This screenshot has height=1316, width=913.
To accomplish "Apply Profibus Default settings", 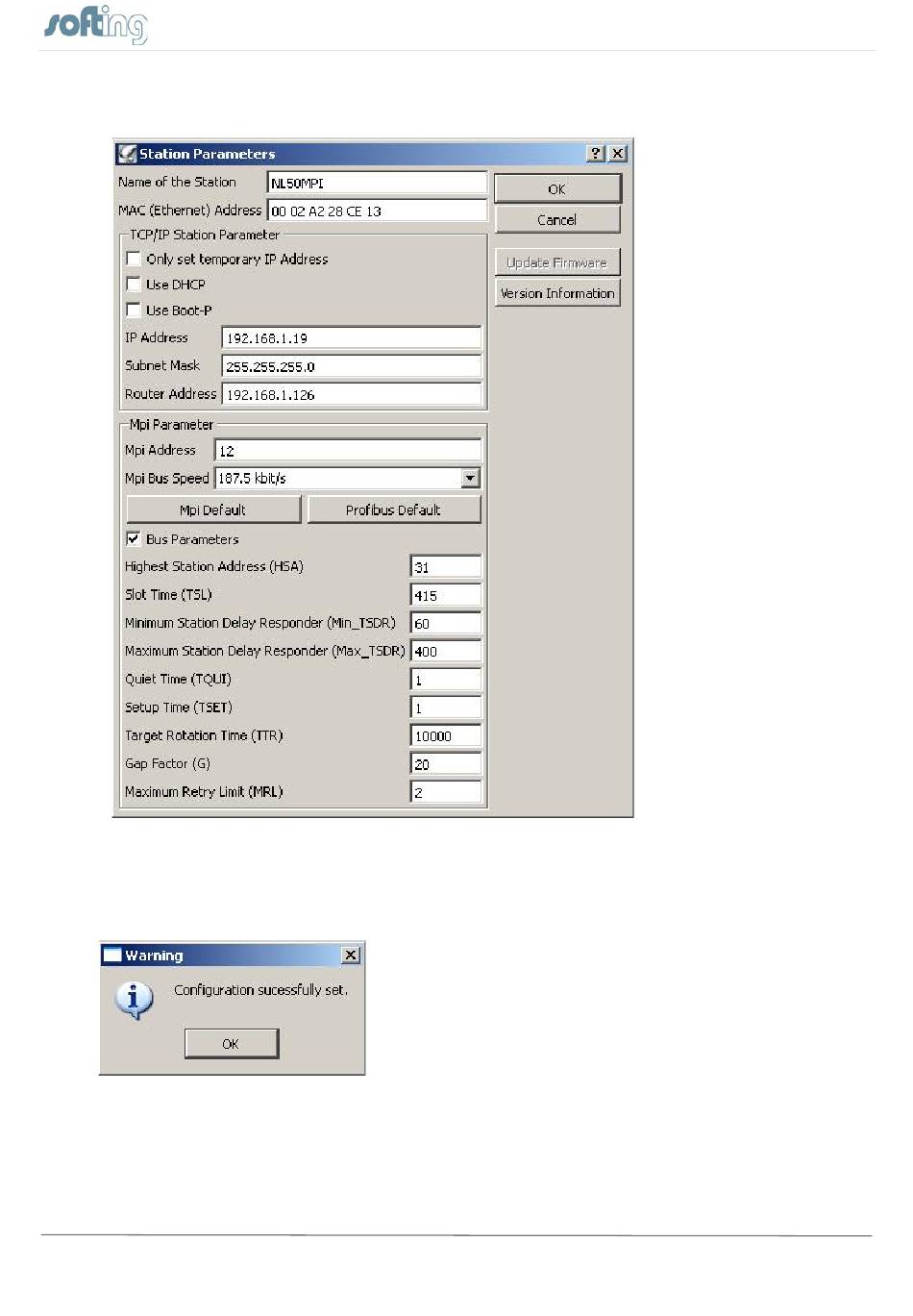I will [394, 509].
